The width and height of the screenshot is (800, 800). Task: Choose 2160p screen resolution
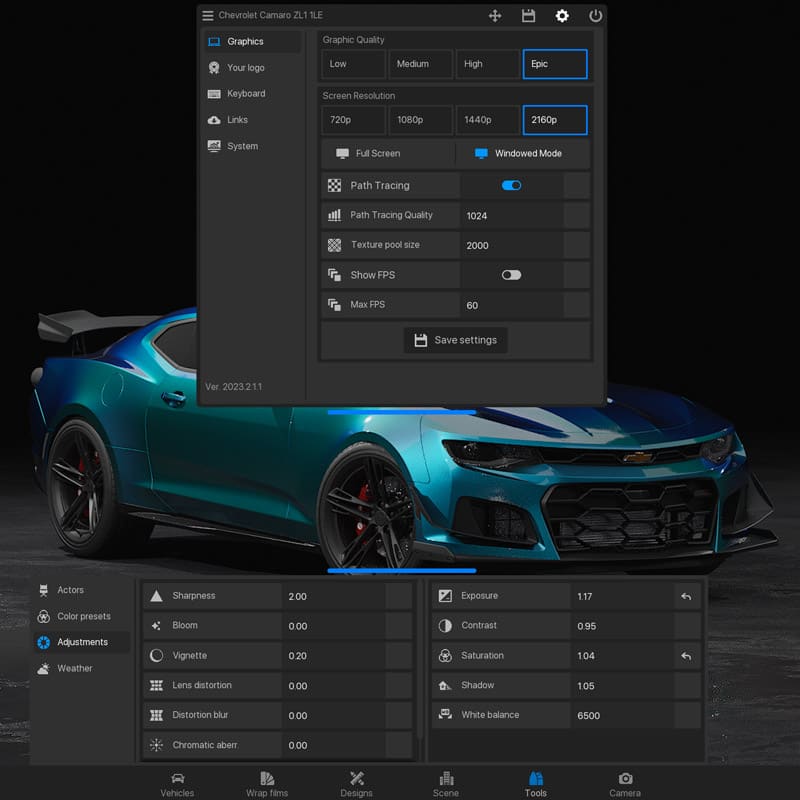tap(555, 120)
